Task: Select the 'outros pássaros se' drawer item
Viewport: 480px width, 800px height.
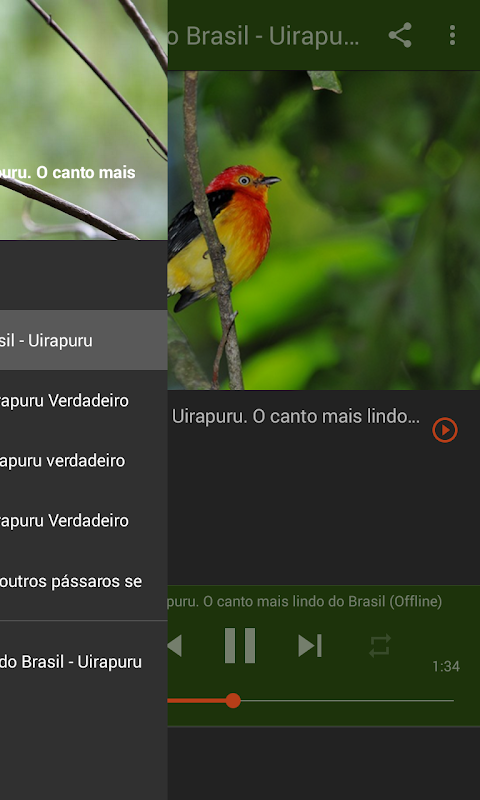Action: tap(84, 581)
